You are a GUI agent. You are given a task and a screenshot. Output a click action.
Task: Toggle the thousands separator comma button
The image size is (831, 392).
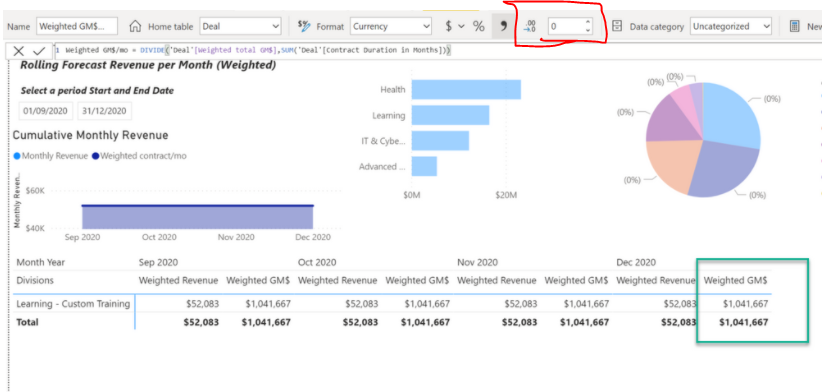(503, 26)
